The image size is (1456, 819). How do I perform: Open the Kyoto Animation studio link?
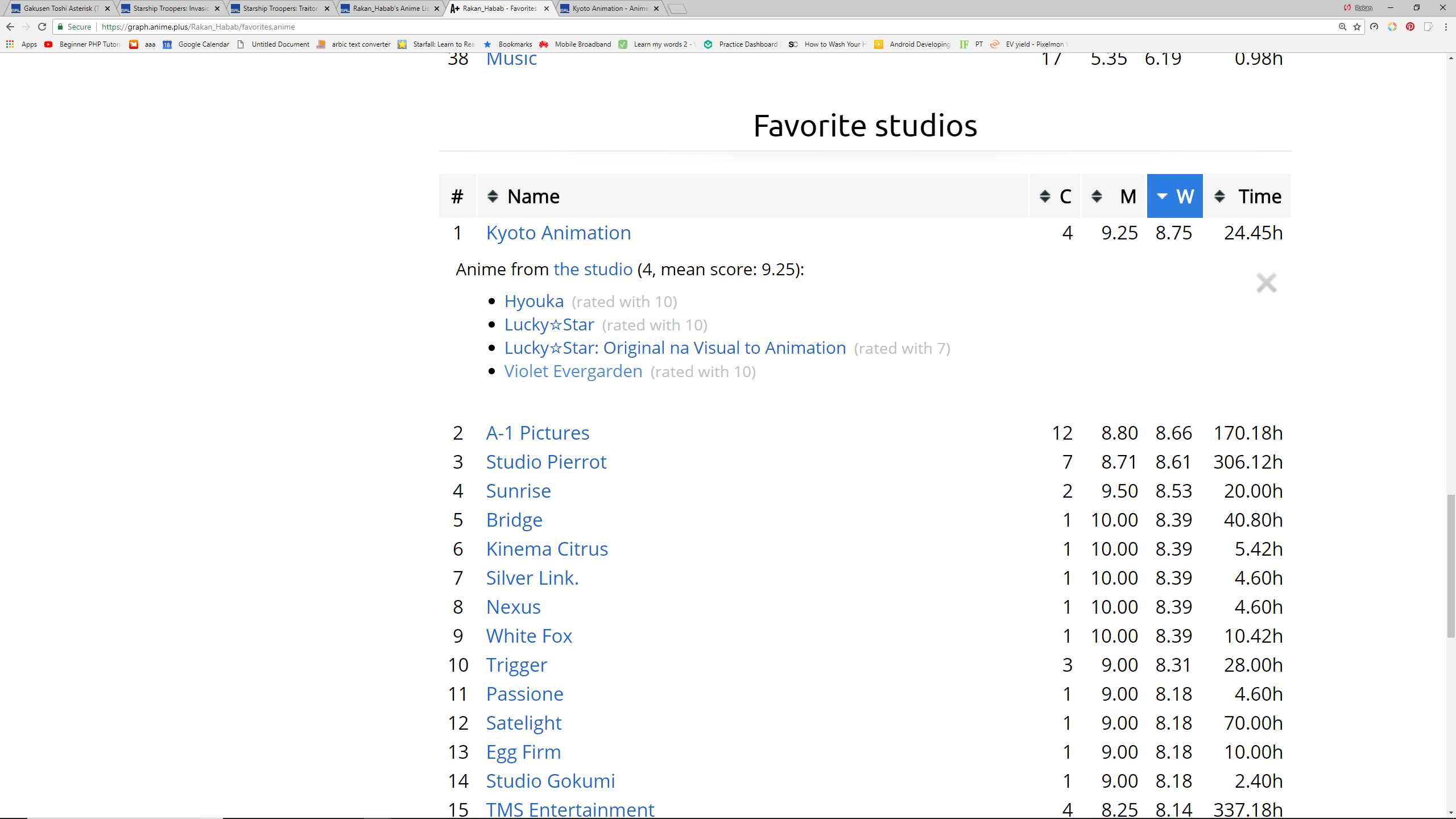(x=558, y=233)
